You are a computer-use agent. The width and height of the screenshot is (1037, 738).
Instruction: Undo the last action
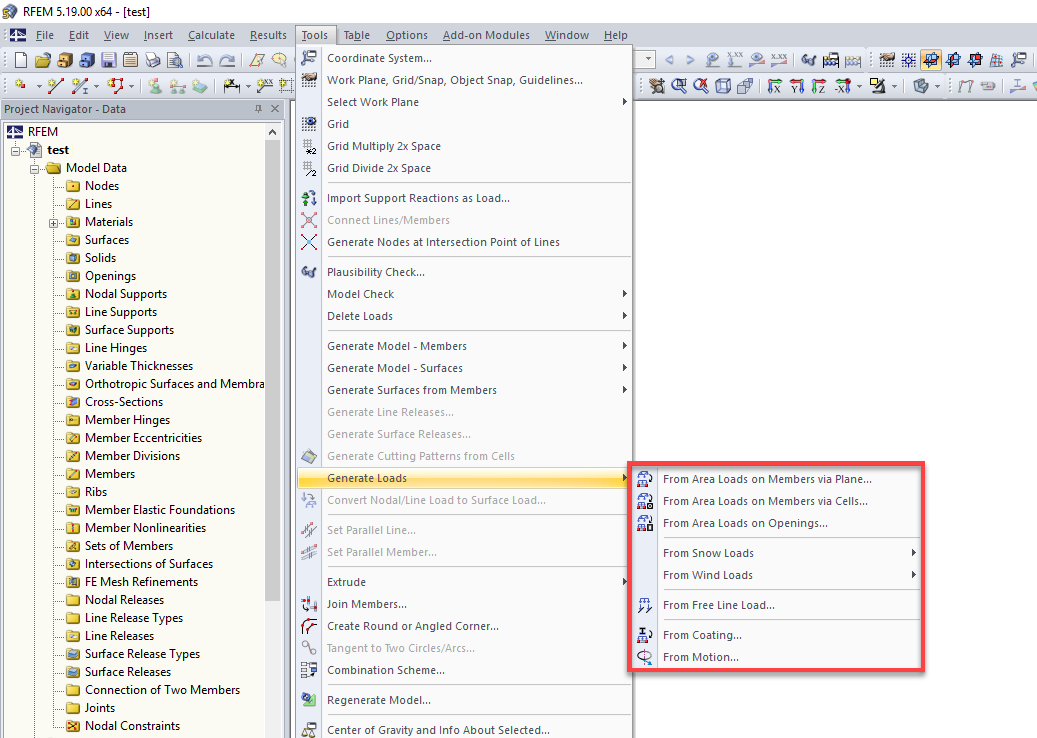(x=206, y=59)
